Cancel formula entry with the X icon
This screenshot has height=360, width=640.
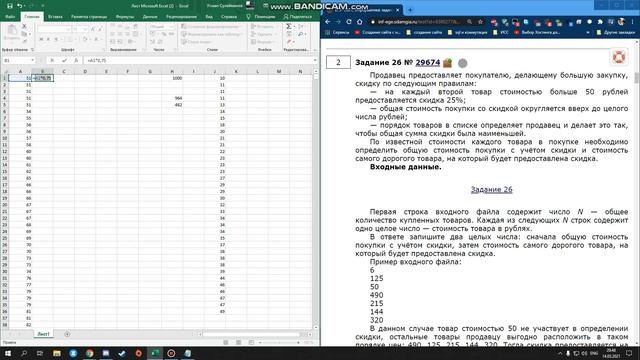coord(52,60)
